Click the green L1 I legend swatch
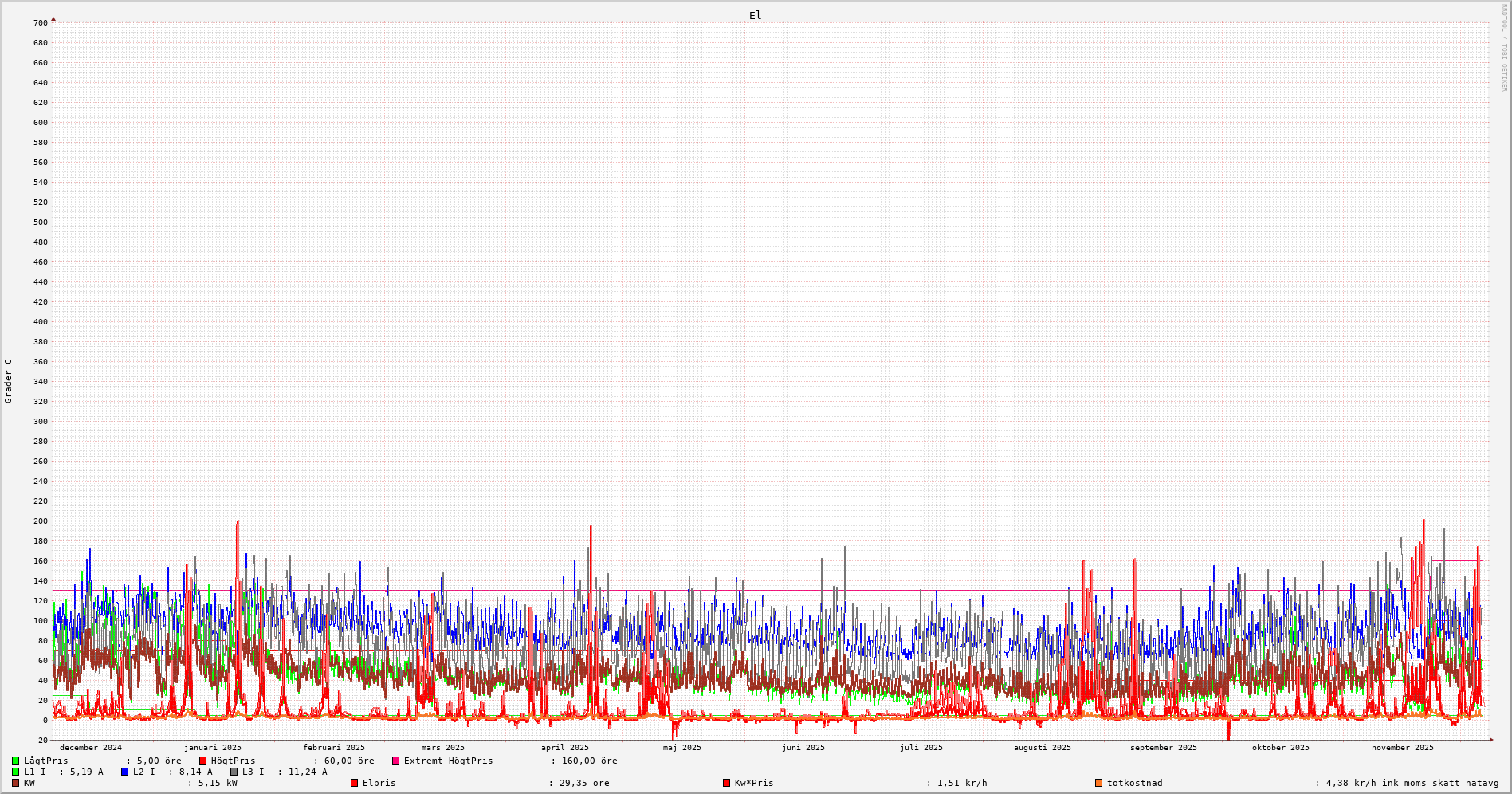 pyautogui.click(x=15, y=772)
